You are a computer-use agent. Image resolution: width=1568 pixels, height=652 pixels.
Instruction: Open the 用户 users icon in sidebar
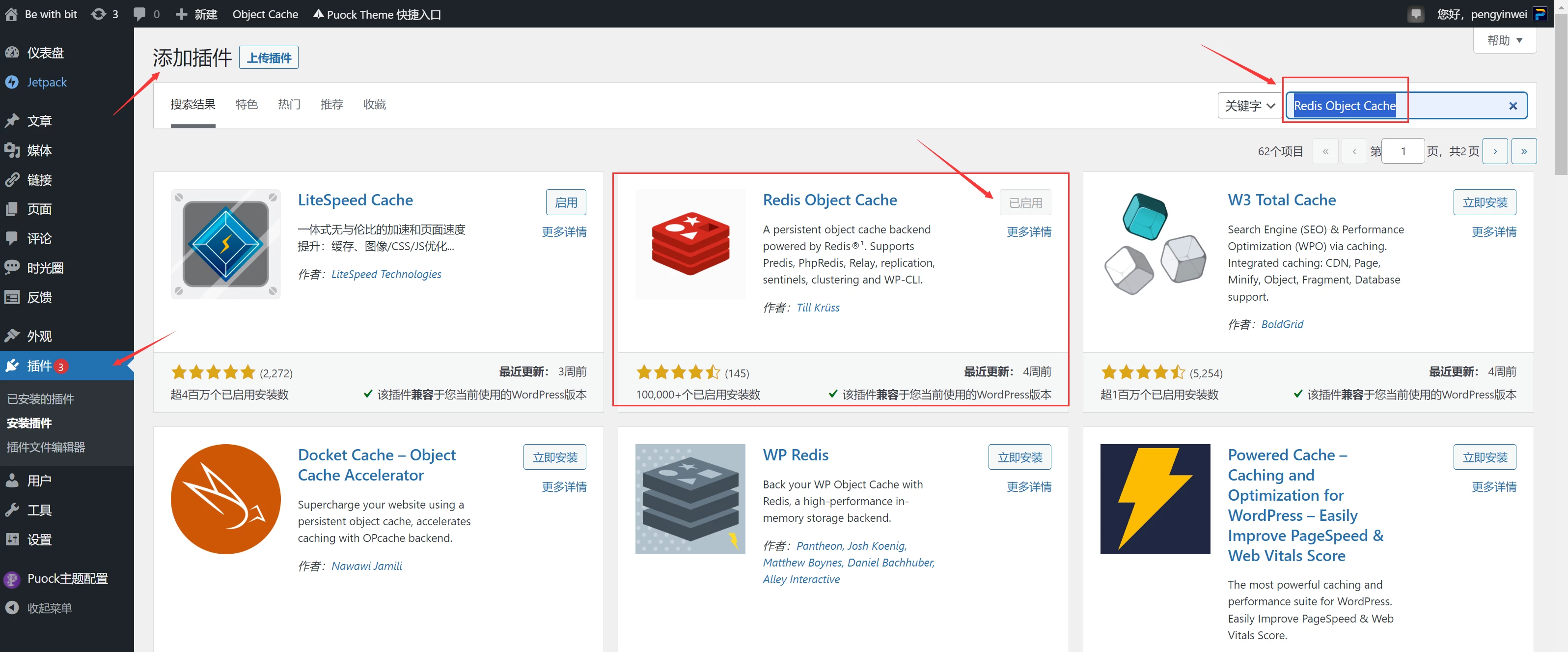click(x=12, y=481)
